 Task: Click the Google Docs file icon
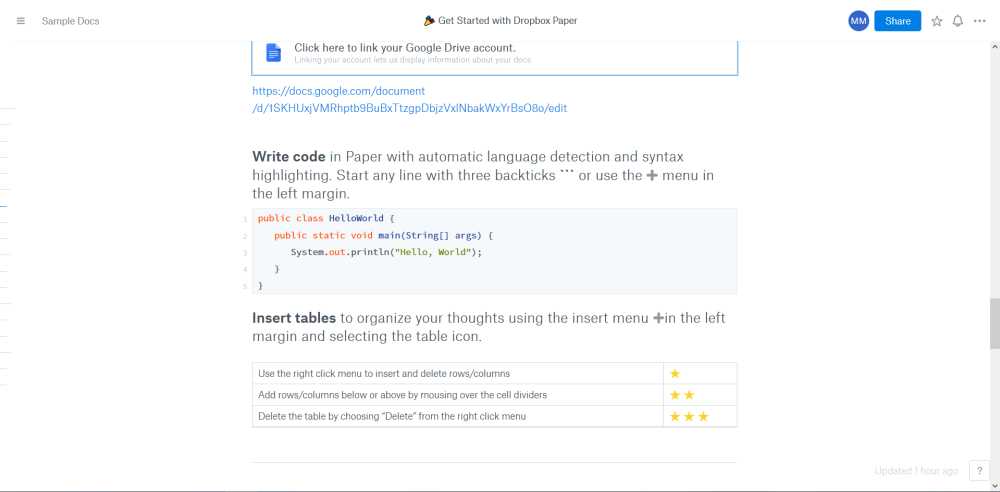click(274, 53)
